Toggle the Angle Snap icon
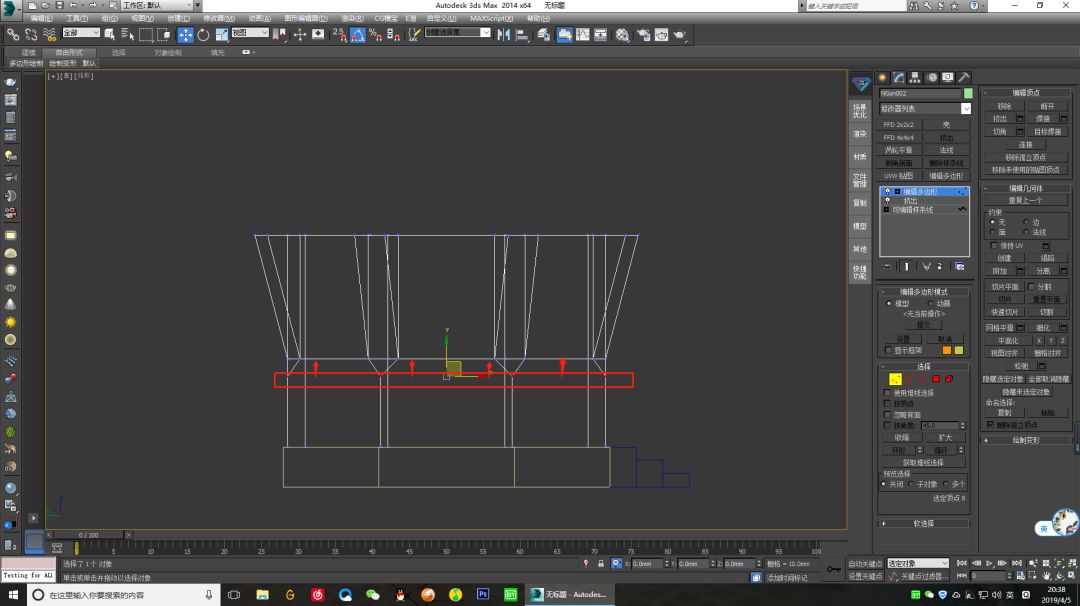The image size is (1080, 606). 357,34
